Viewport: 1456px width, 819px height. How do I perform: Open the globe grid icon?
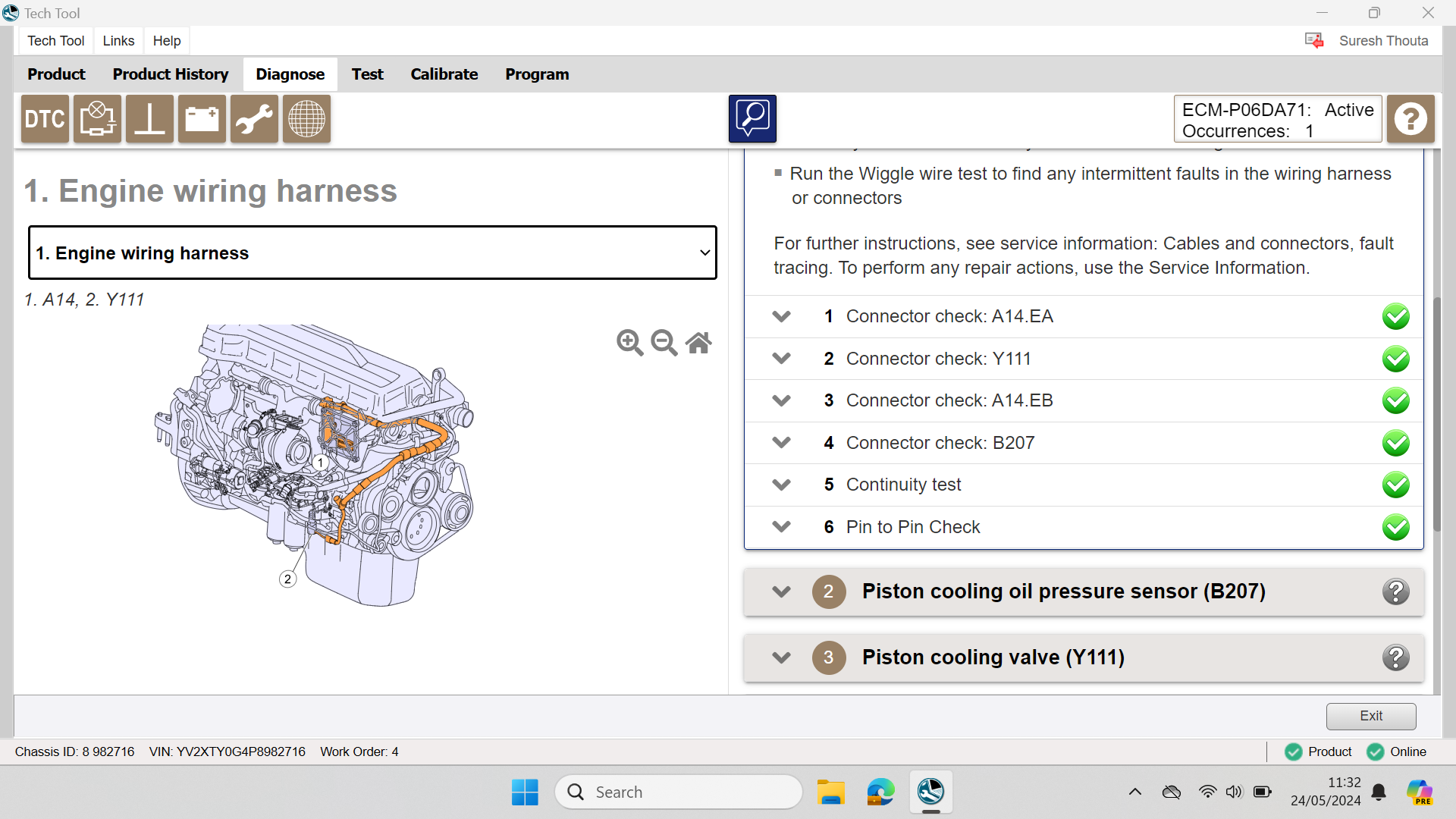click(306, 119)
